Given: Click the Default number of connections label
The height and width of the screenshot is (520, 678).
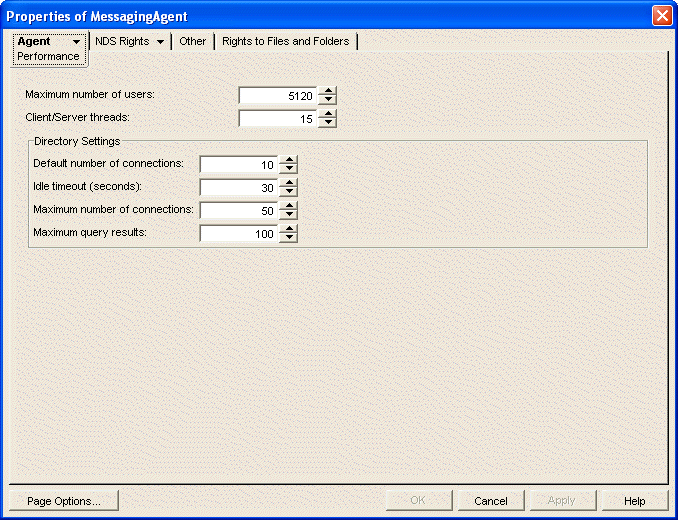Looking at the screenshot, I should click(109, 163).
